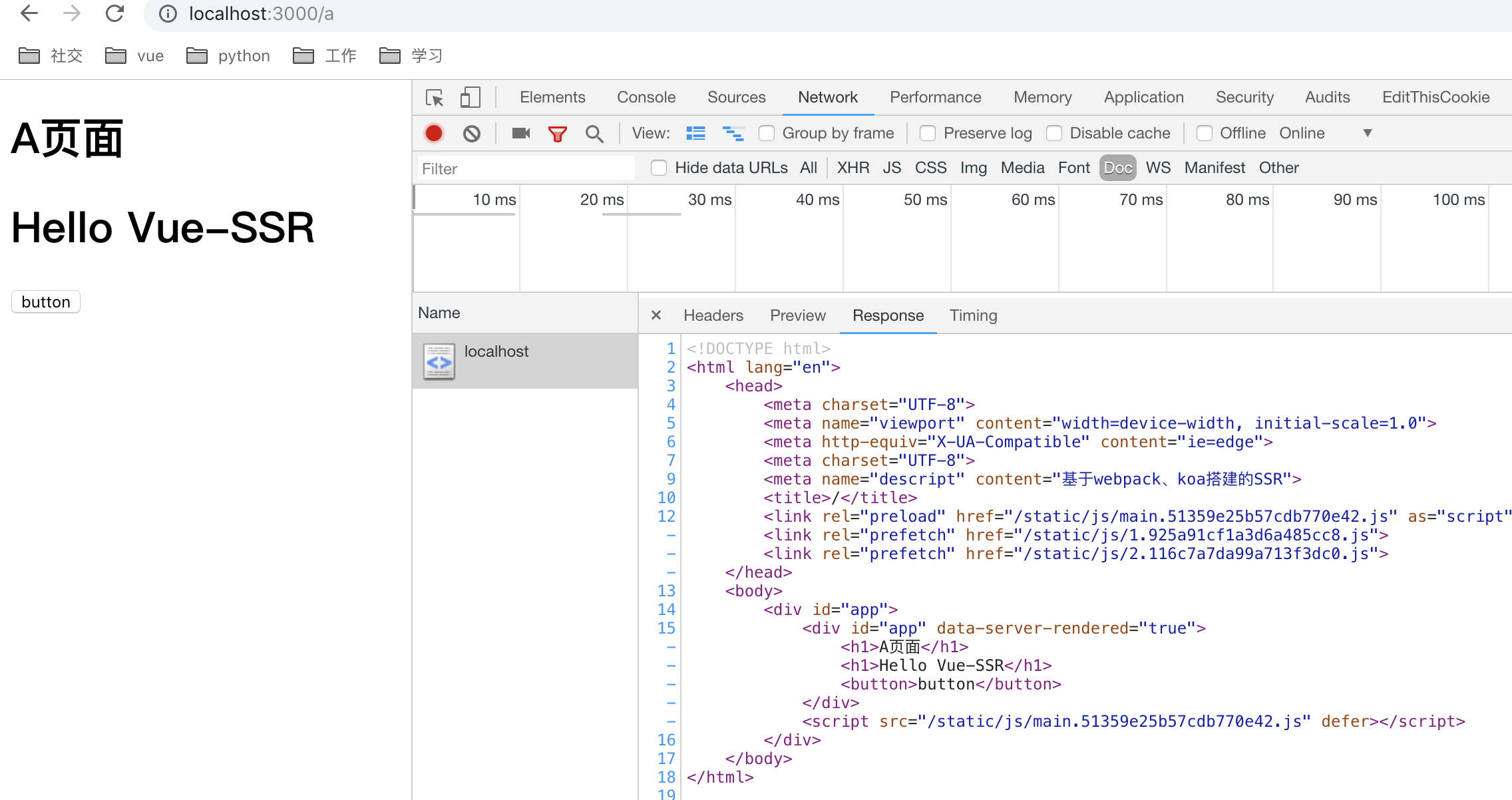
Task: Reload the page in browser
Action: tap(114, 13)
